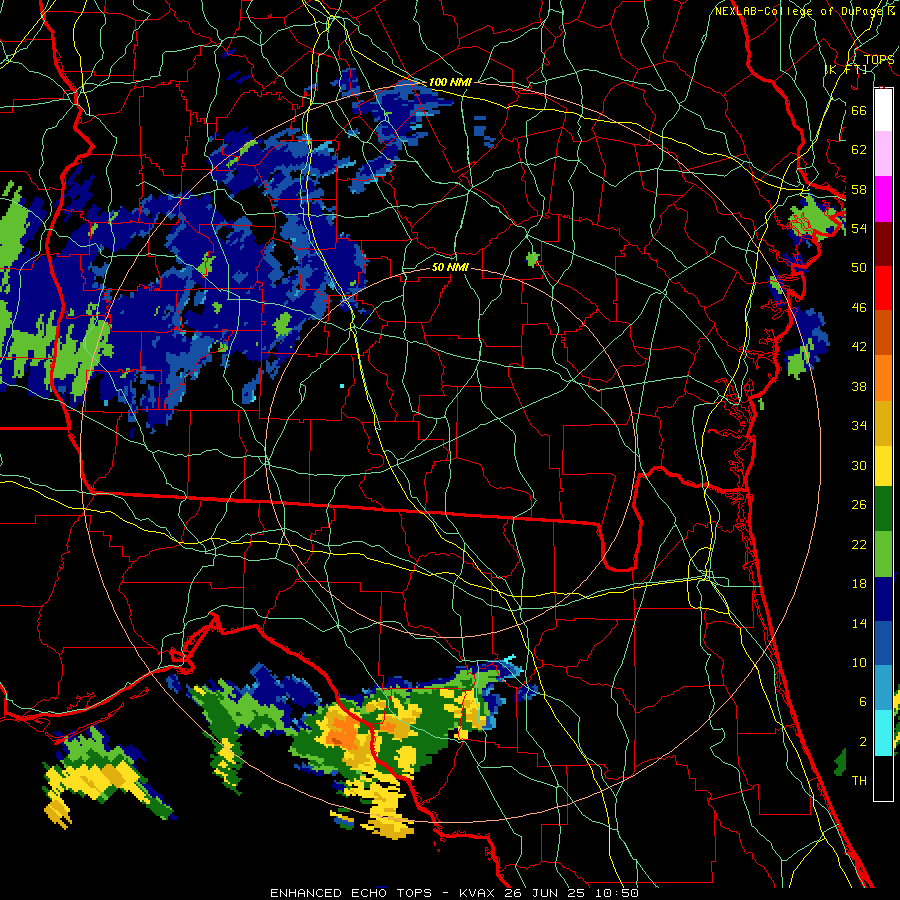Click the '100 NMI' range ring label
Image resolution: width=900 pixels, height=900 pixels.
tap(450, 82)
